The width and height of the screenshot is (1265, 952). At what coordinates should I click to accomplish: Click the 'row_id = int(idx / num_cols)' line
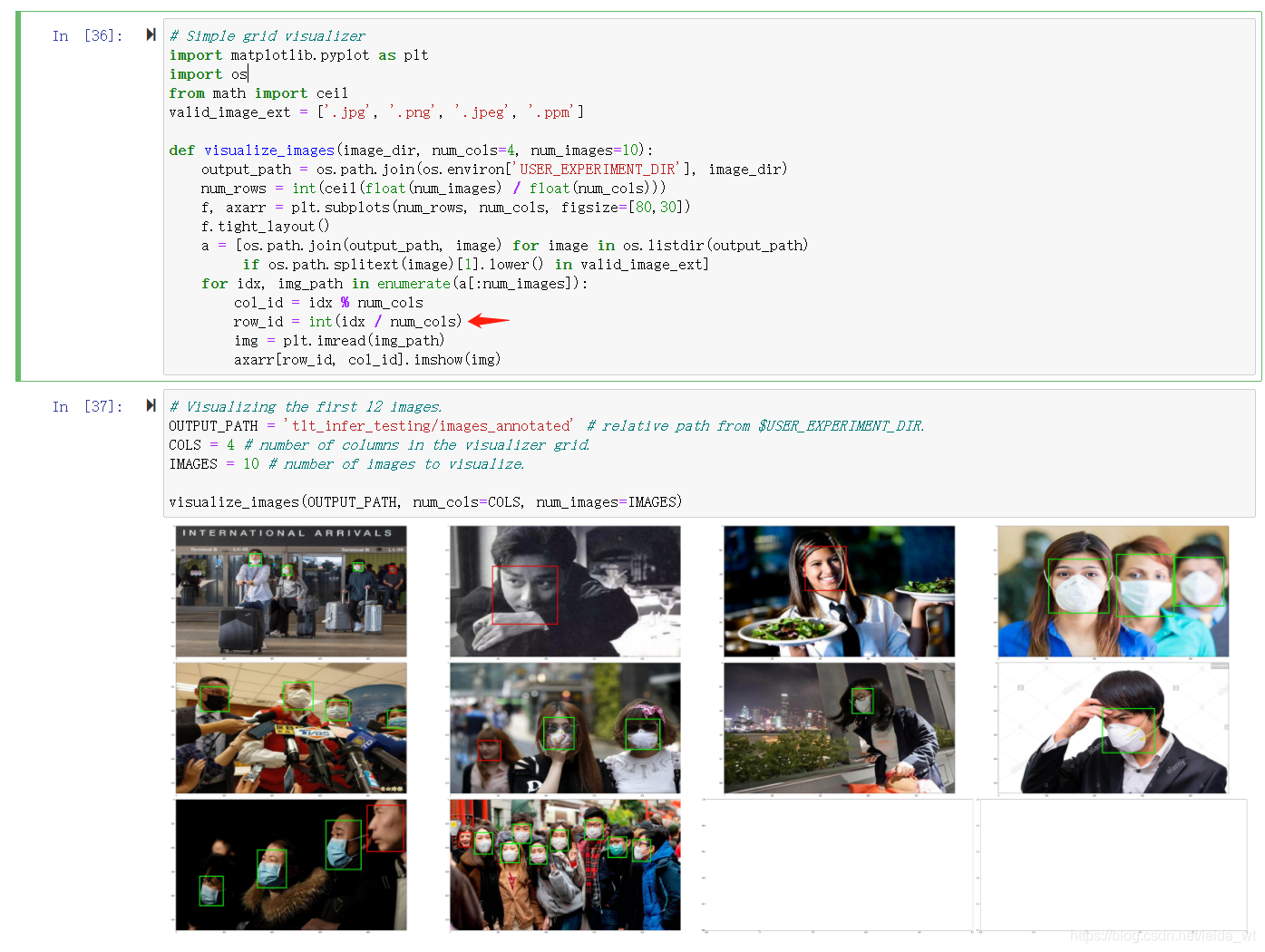[x=348, y=322]
